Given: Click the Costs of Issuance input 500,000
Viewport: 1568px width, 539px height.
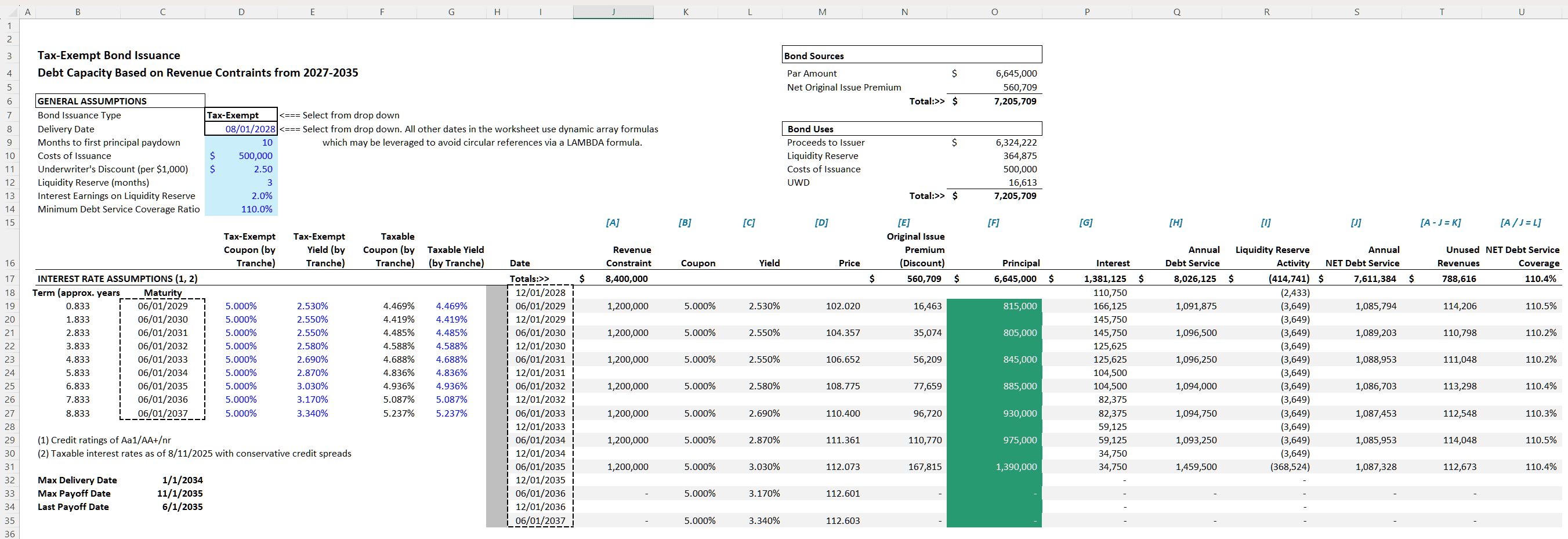Looking at the screenshot, I should 241,156.
